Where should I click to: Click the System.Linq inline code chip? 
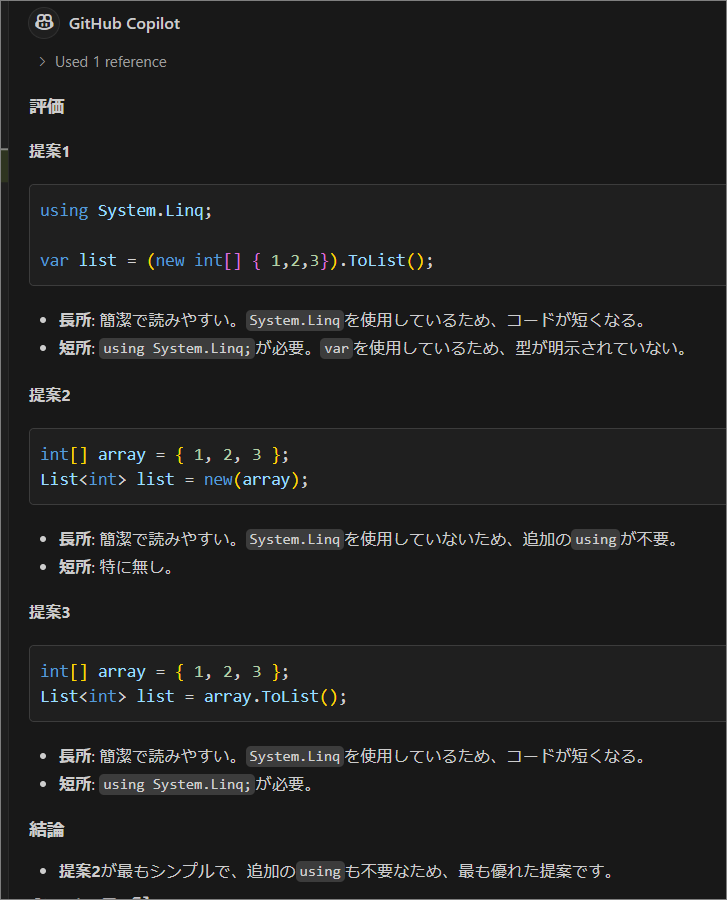pyautogui.click(x=294, y=320)
